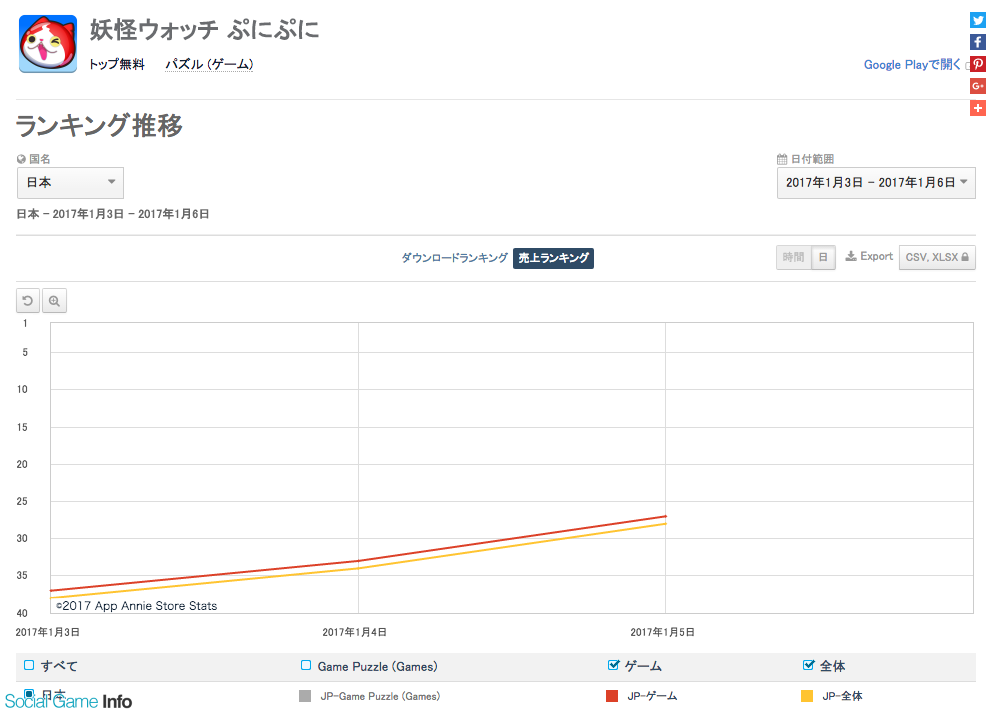The height and width of the screenshot is (714, 991).
Task: Click the yellow JP-全体 legend swatch
Action: 806,696
